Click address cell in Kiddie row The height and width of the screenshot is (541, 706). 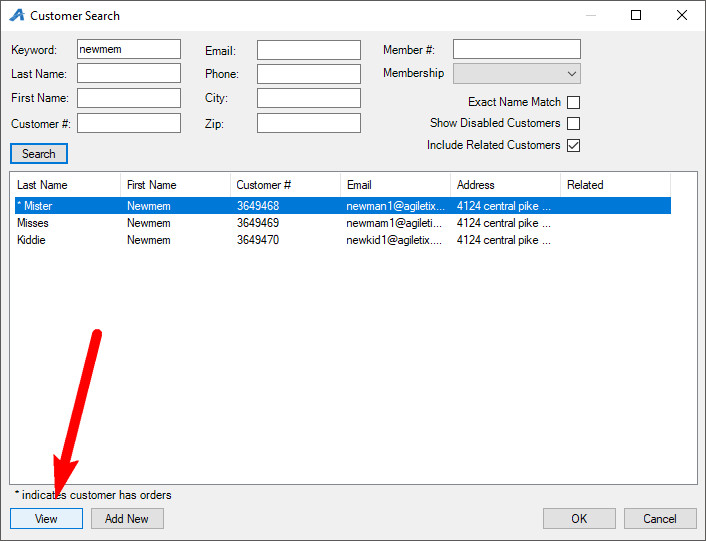(x=503, y=240)
